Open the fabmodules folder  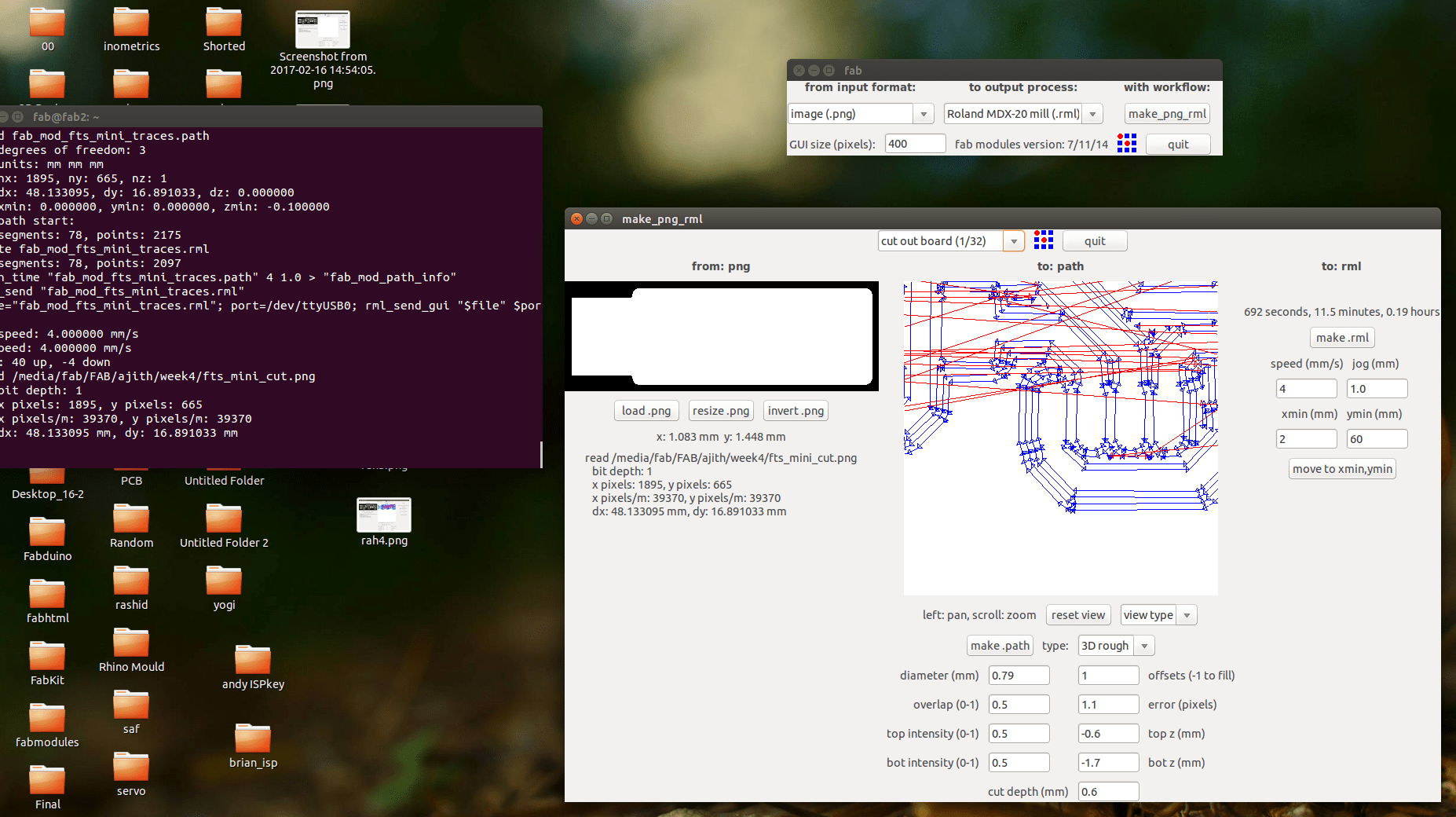(x=47, y=725)
